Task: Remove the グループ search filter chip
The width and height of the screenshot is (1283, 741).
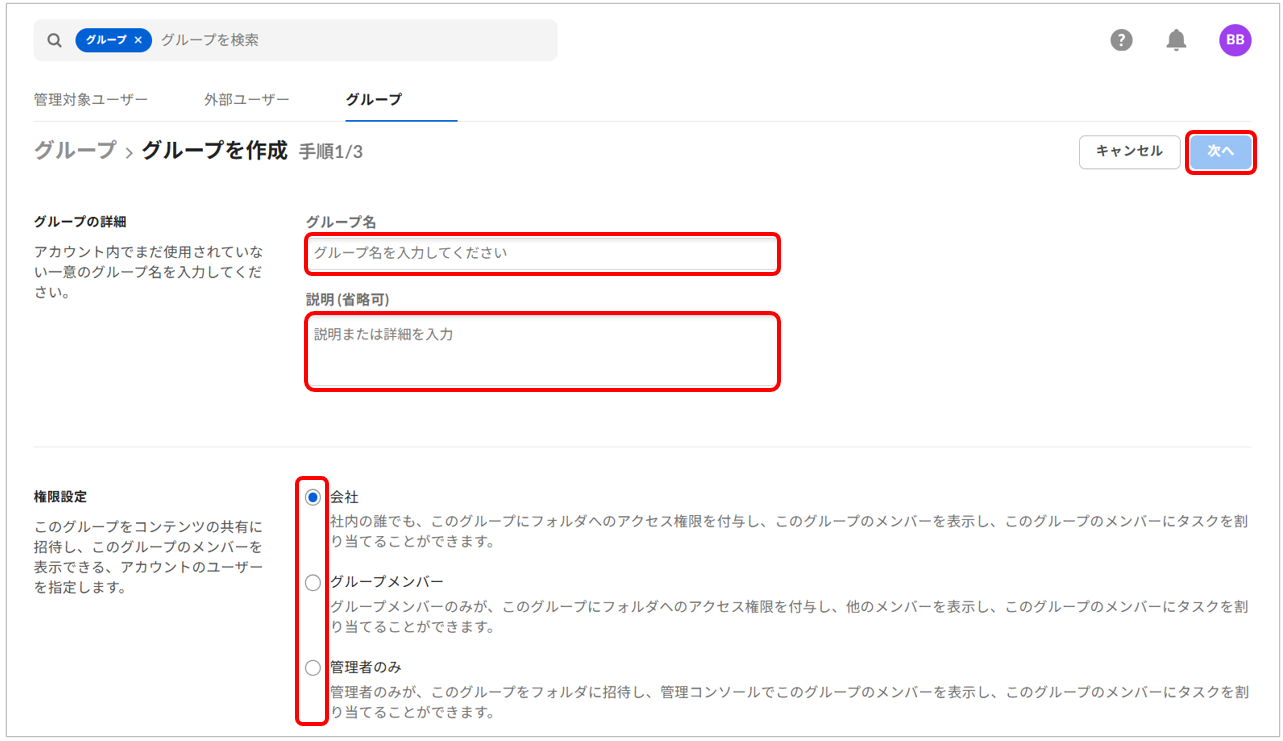Action: coord(139,40)
